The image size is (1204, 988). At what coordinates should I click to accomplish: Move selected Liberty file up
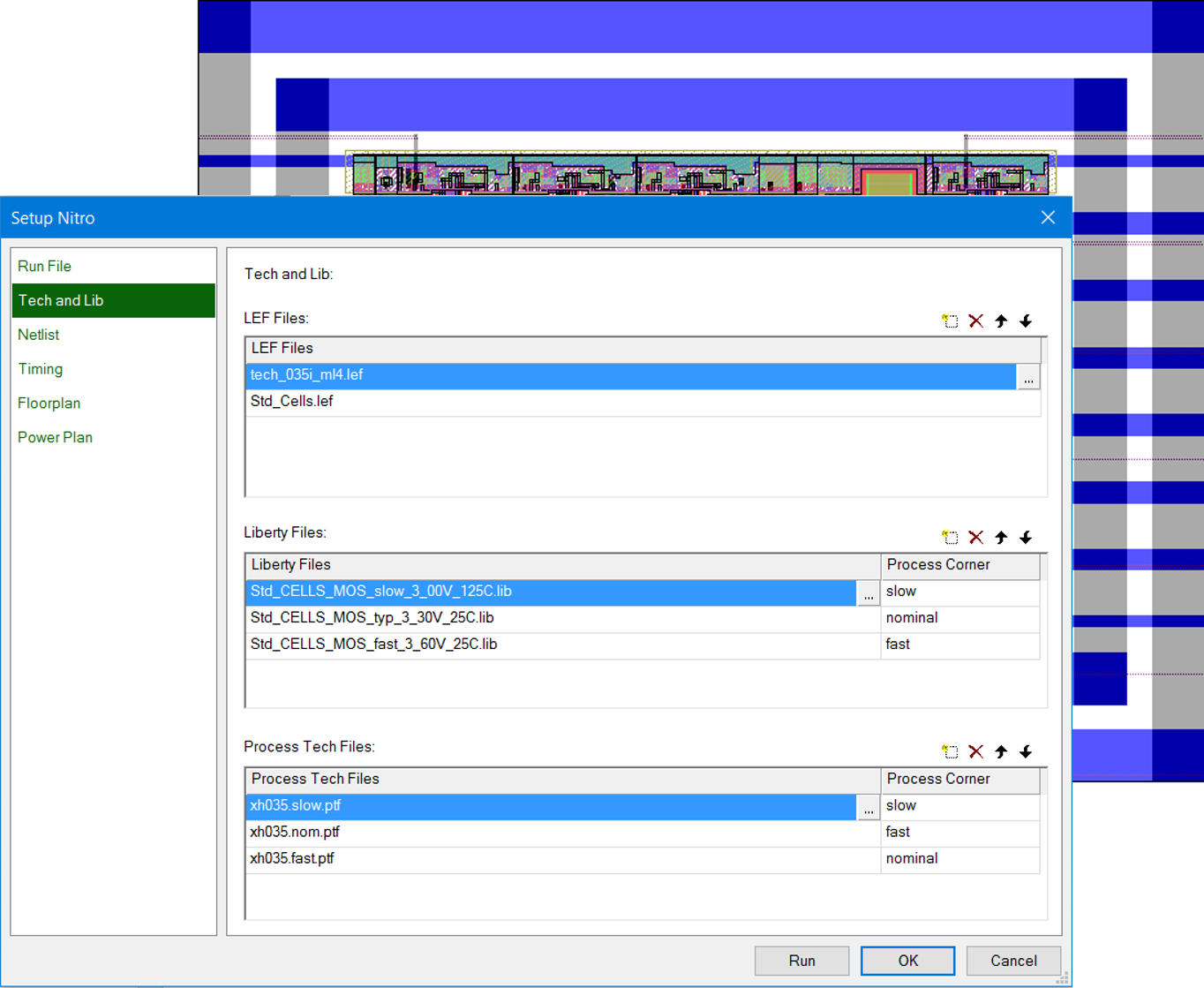coord(1001,537)
